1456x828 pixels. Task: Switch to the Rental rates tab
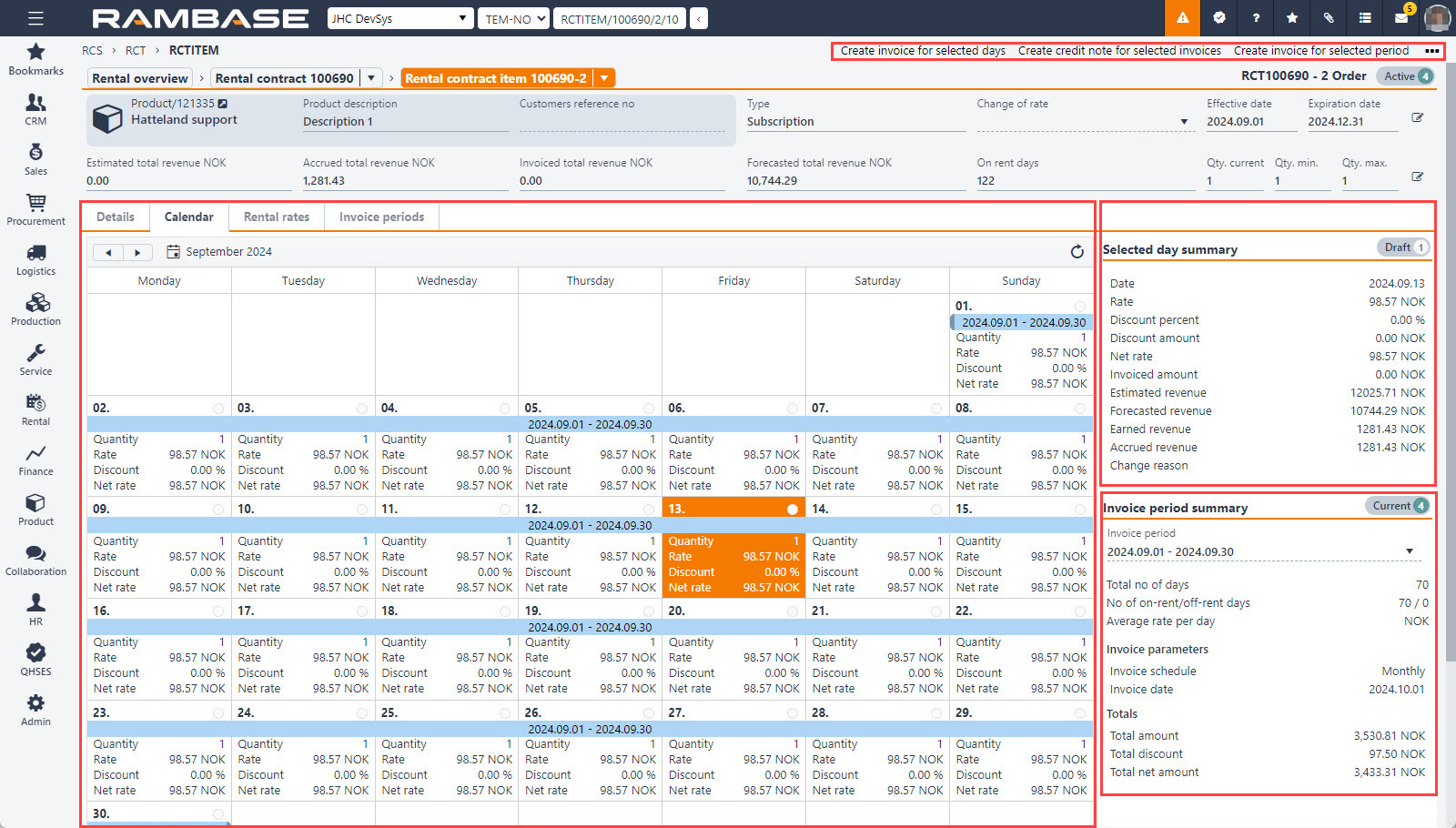pos(277,217)
